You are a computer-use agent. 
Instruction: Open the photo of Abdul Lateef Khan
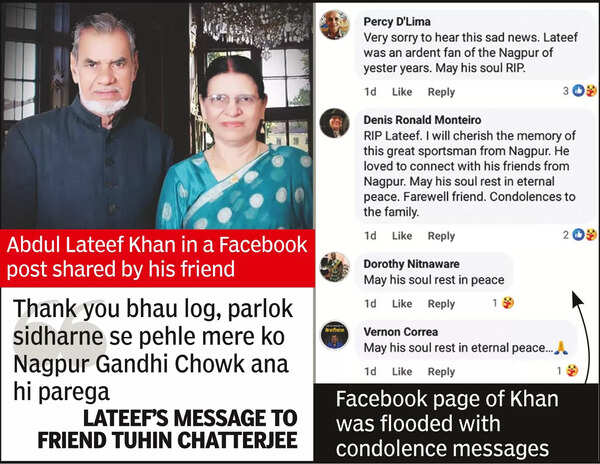pos(157,116)
